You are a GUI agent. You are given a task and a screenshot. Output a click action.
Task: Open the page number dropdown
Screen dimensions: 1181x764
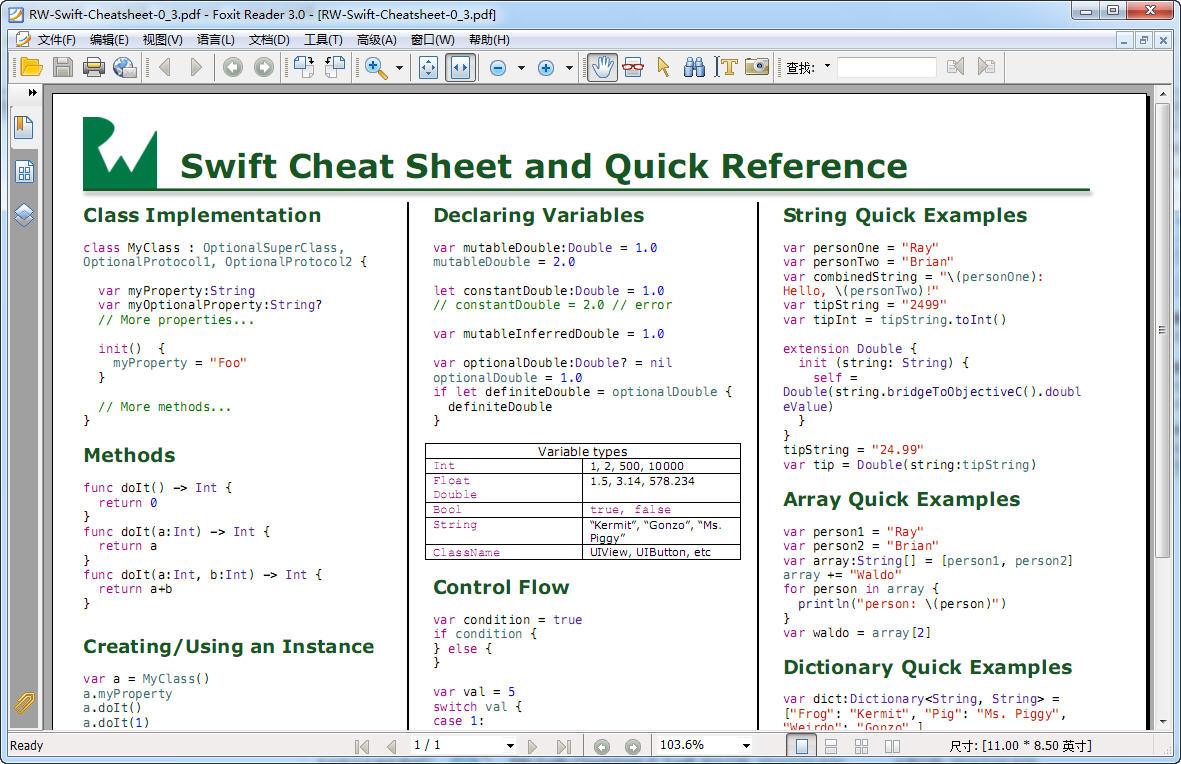click(x=510, y=746)
